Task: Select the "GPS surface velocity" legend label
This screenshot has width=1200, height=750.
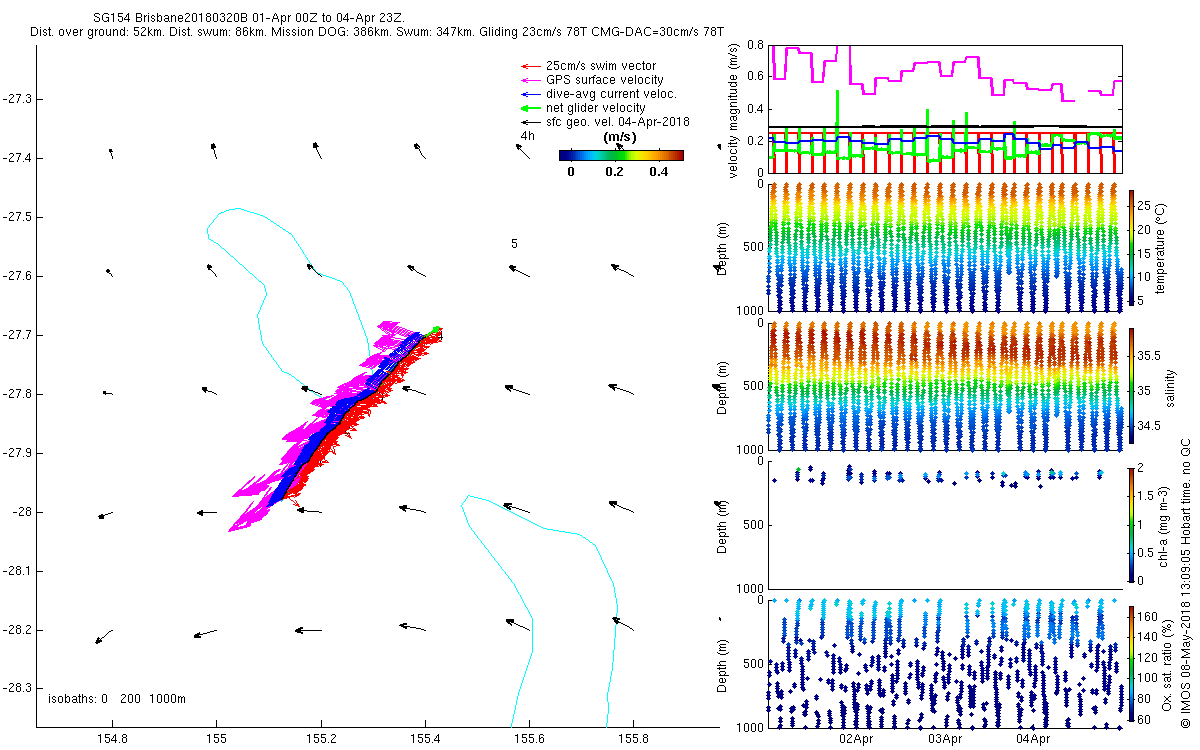Action: coord(604,80)
